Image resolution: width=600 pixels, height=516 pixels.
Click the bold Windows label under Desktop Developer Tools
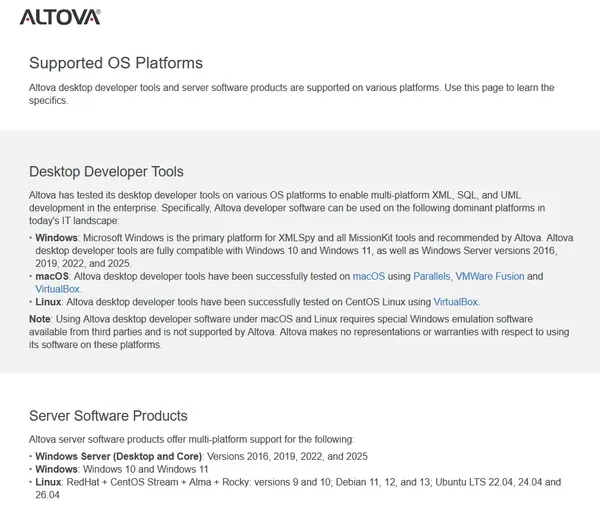point(56,238)
